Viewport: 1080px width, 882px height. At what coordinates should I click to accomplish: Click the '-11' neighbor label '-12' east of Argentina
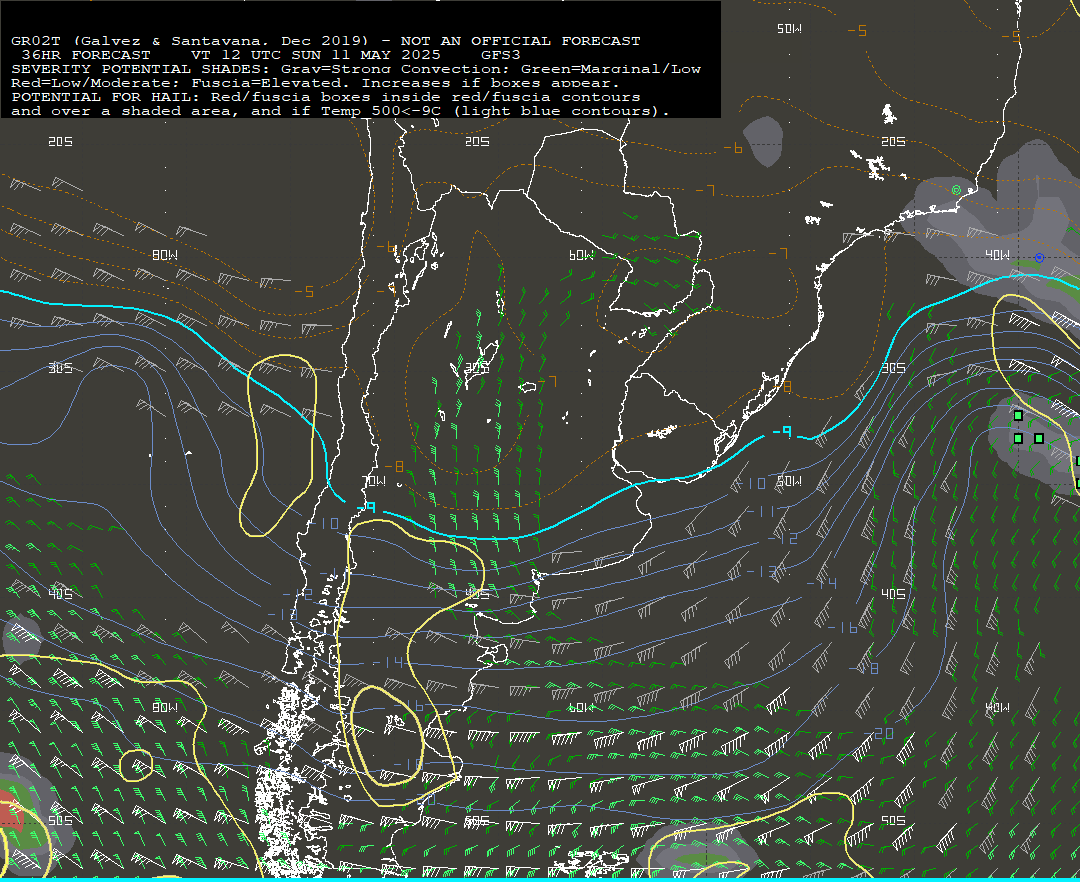(x=783, y=538)
